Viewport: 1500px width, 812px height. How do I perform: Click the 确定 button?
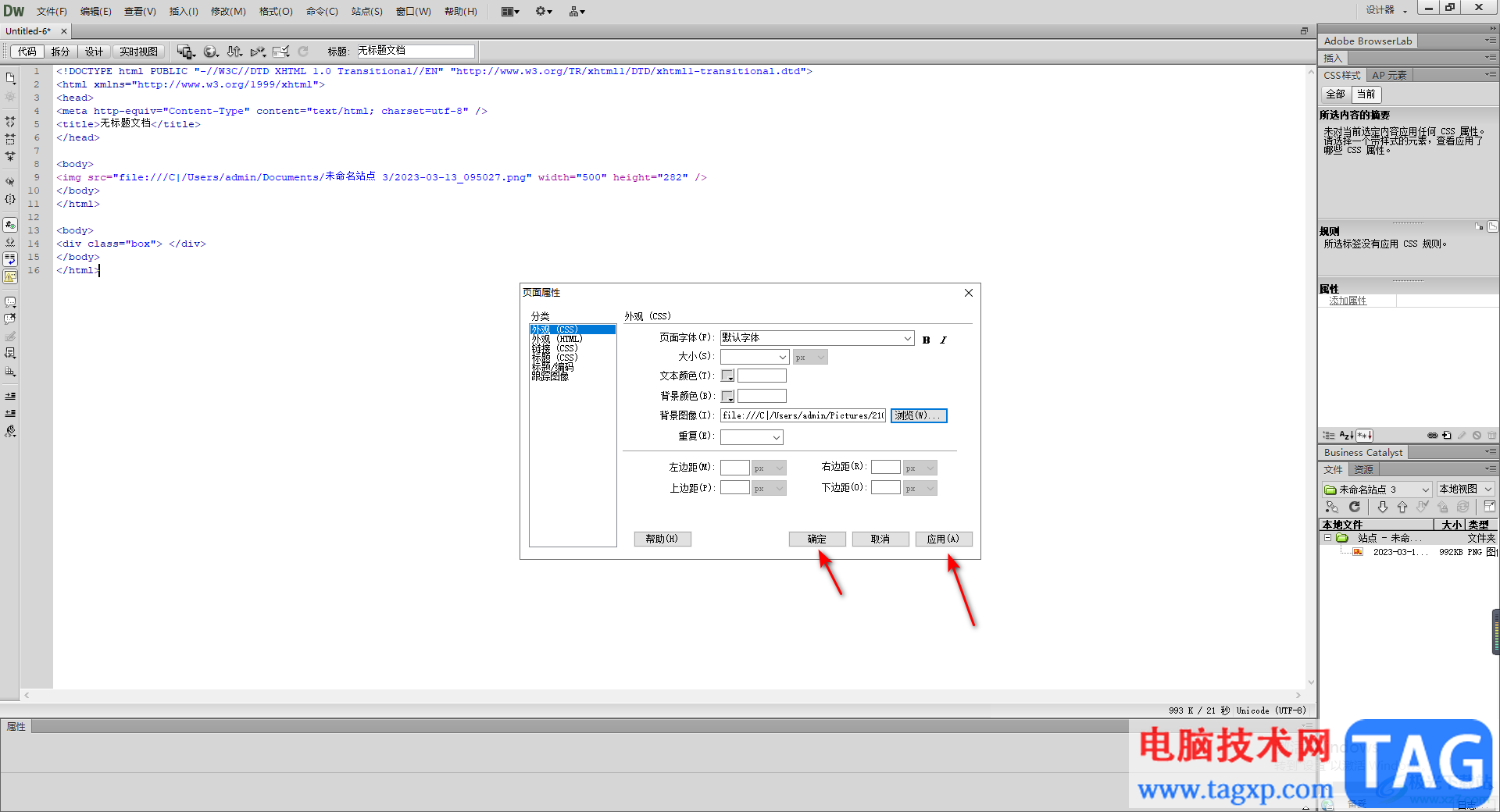(x=817, y=539)
